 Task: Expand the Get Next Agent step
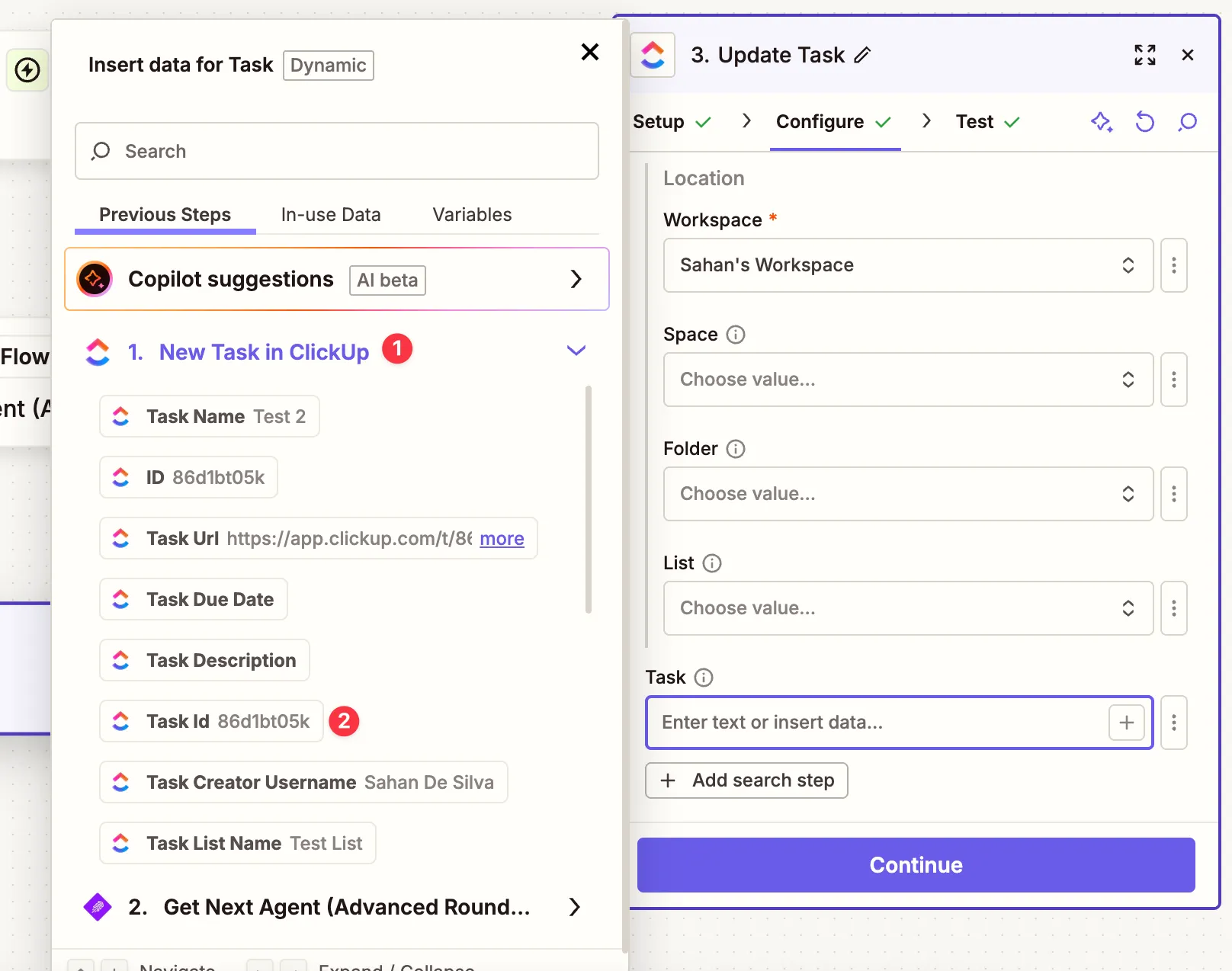click(x=575, y=907)
